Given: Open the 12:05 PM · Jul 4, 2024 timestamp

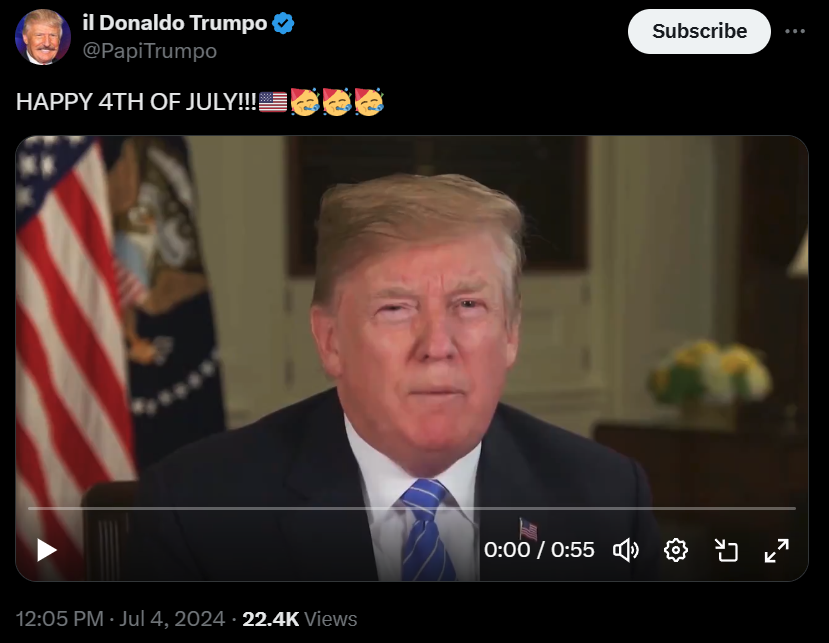Looking at the screenshot, I should [x=121, y=619].
